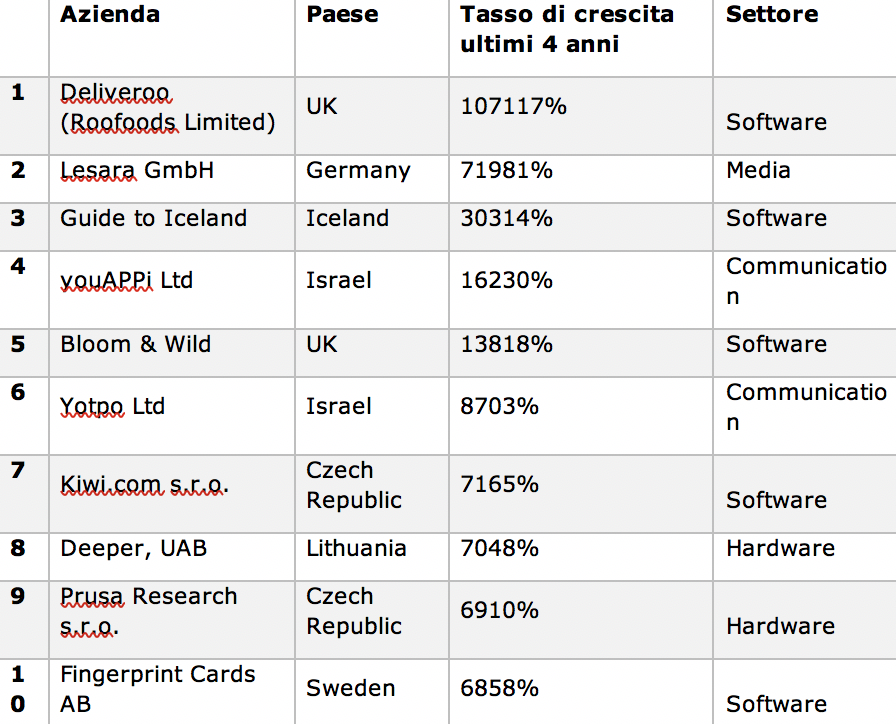Select the Guide to Iceland cell
The width and height of the screenshot is (896, 724).
[153, 219]
